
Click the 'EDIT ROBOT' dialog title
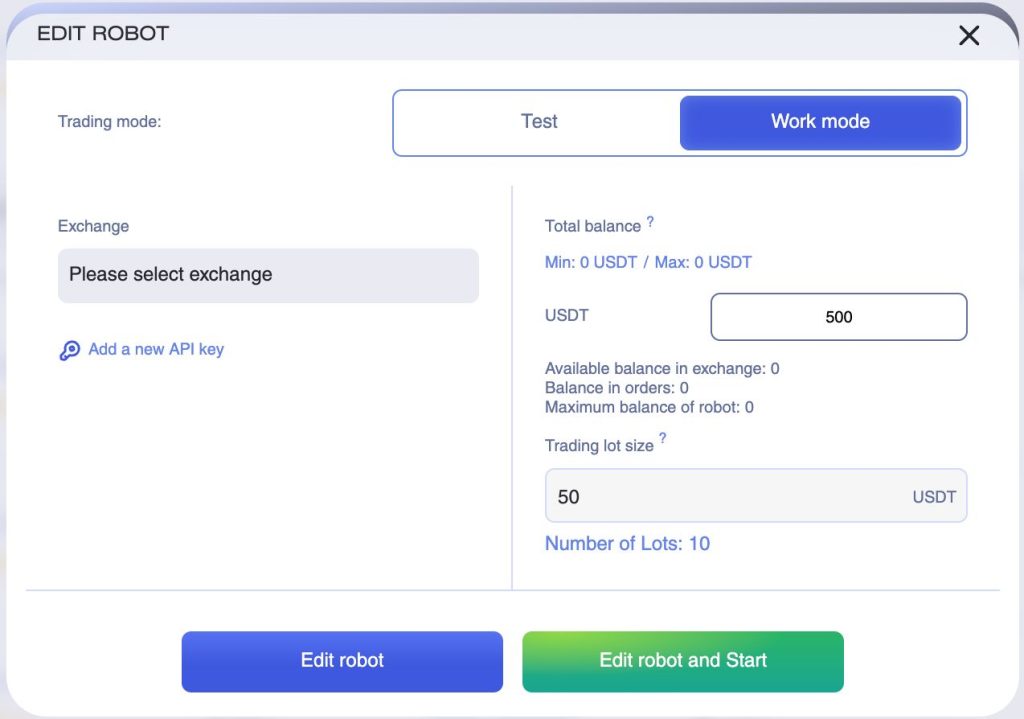103,33
